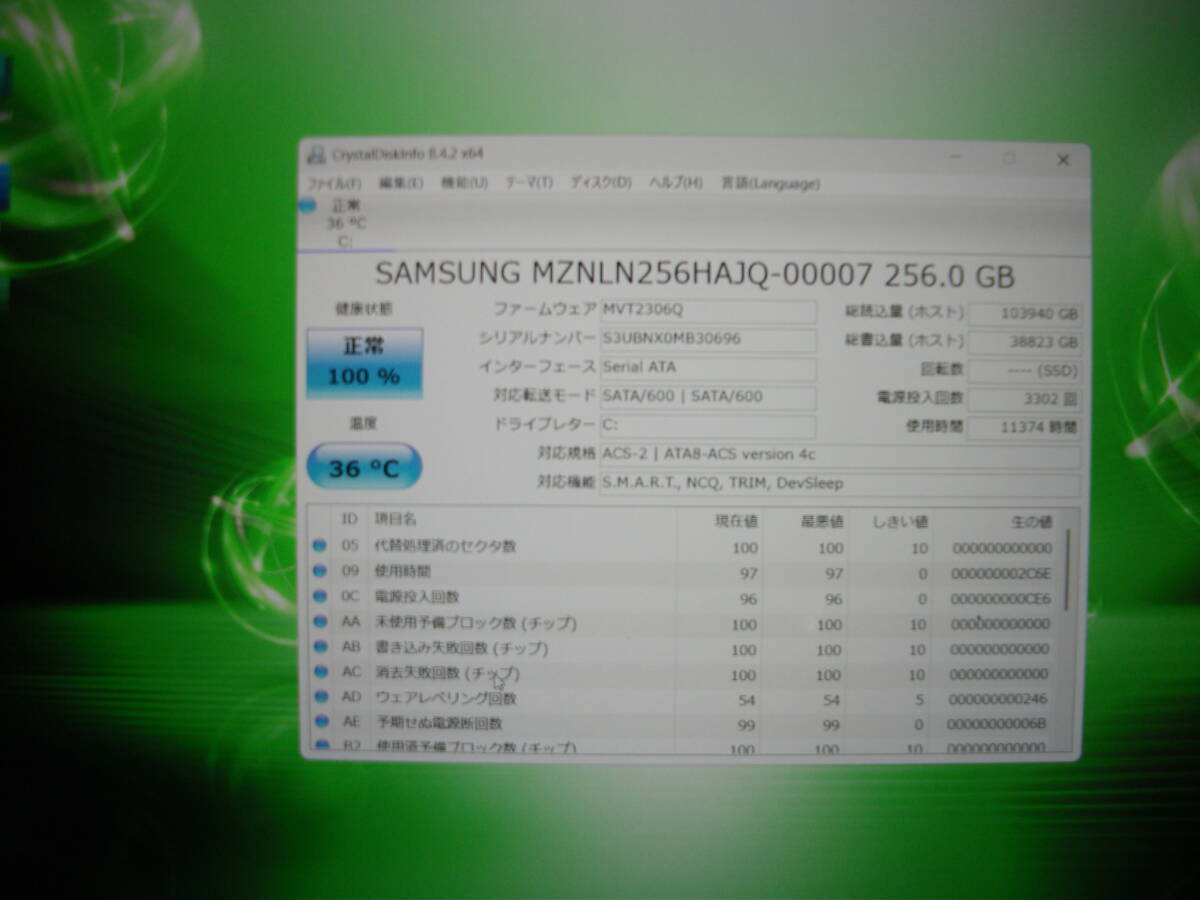The width and height of the screenshot is (1200, 900).
Task: Click the power on hours 11374 field
Action: [1025, 427]
